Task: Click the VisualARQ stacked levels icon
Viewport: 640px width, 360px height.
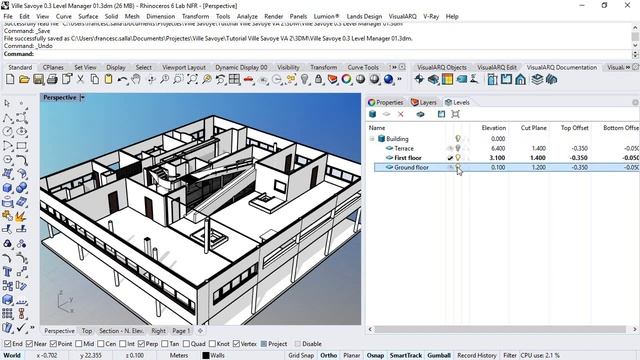Action: tap(537, 79)
